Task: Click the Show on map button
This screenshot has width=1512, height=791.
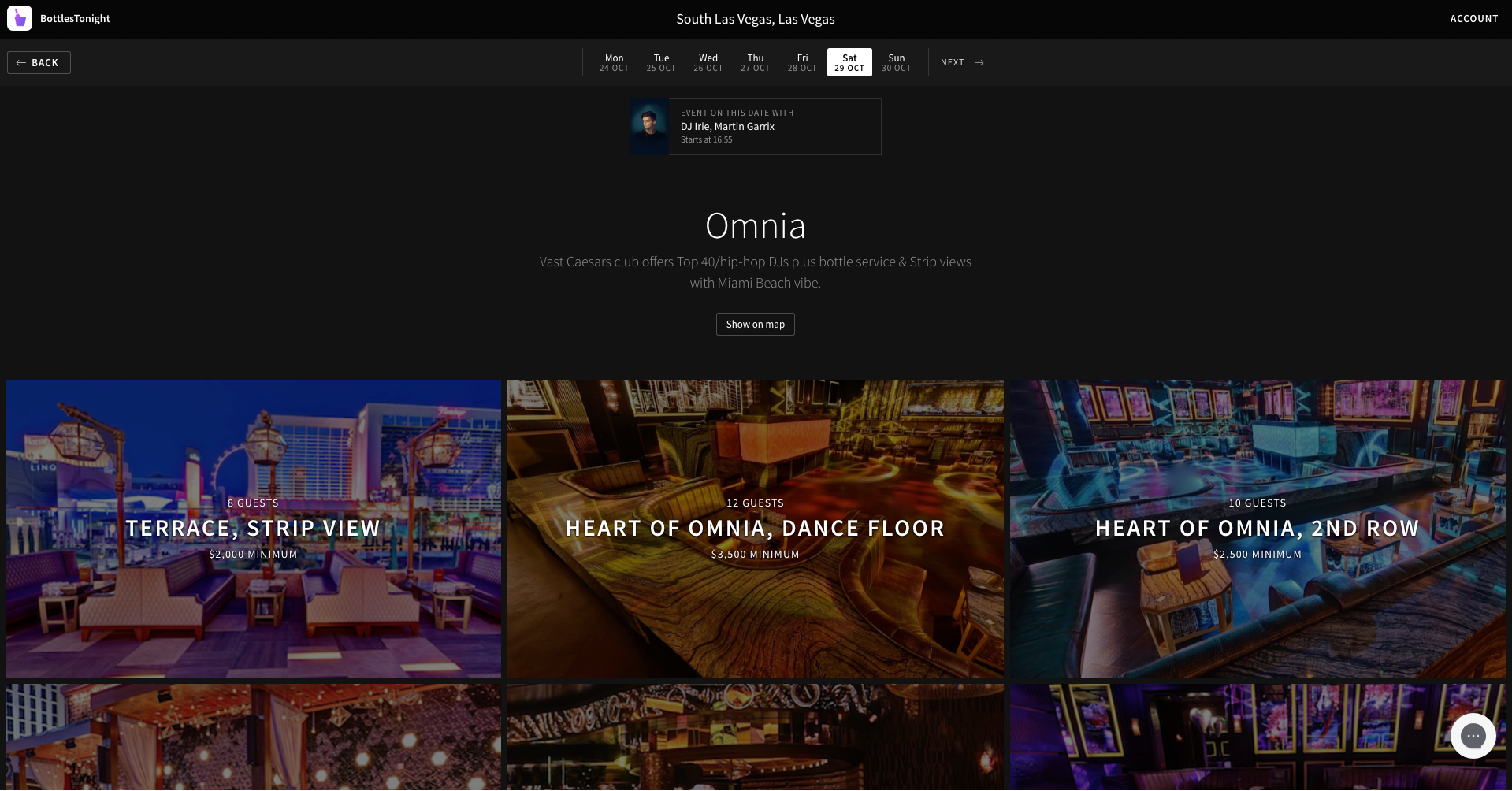Action: coord(755,324)
